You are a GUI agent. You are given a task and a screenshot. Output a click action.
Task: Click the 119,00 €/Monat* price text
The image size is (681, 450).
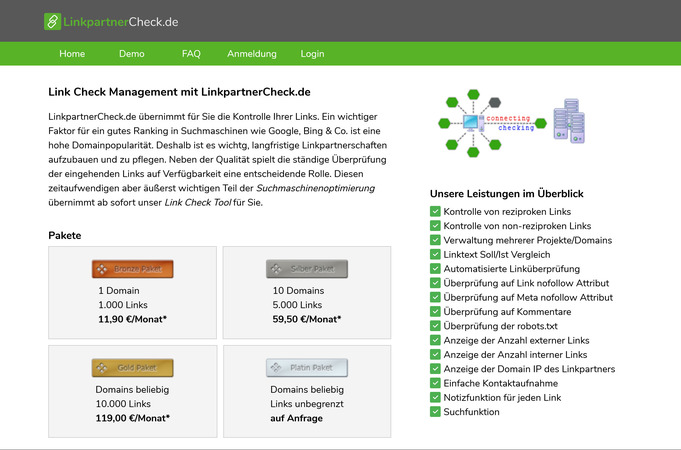132,418
